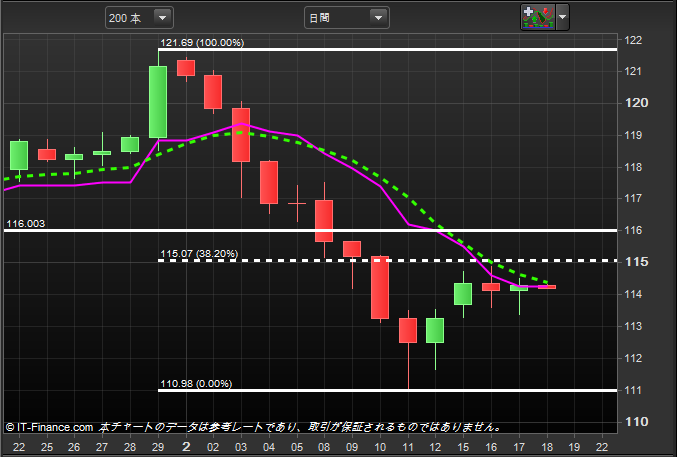Select the long red candle on the 10th
Screen dimensions: 677x457
point(380,288)
